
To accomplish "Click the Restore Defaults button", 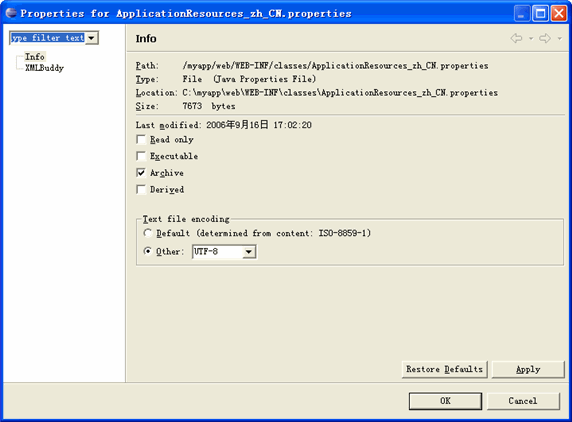I will point(445,369).
